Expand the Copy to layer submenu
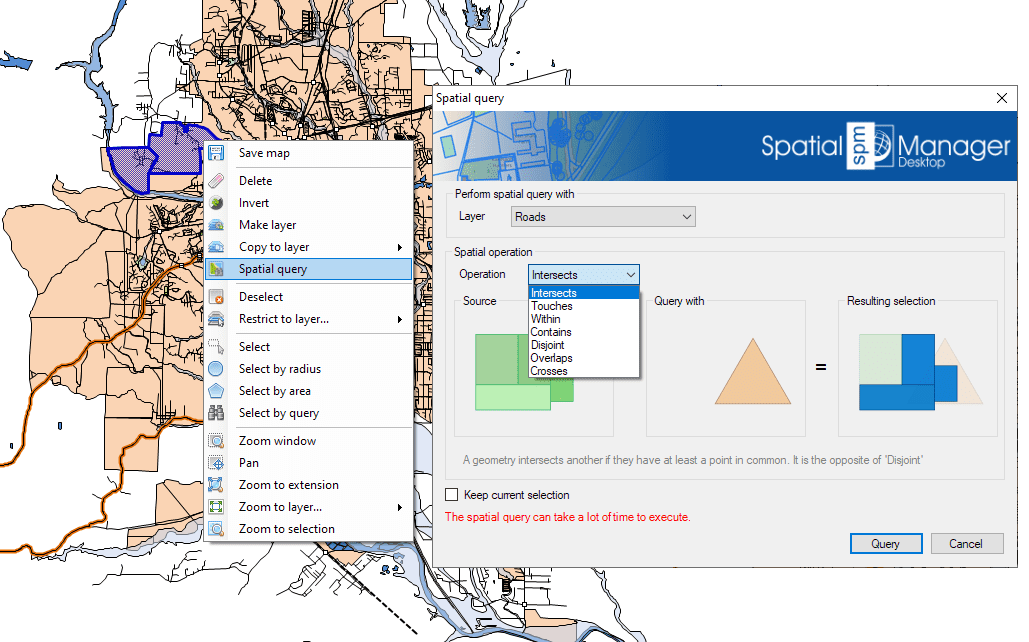1029x642 pixels. [399, 247]
